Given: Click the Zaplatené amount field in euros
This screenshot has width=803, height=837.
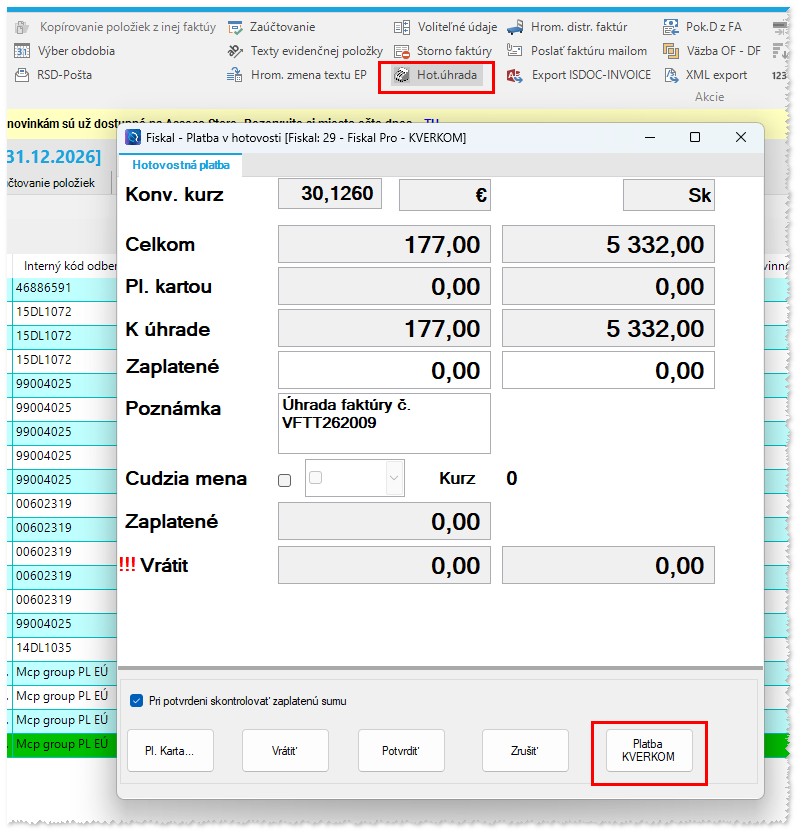Looking at the screenshot, I should 384,370.
